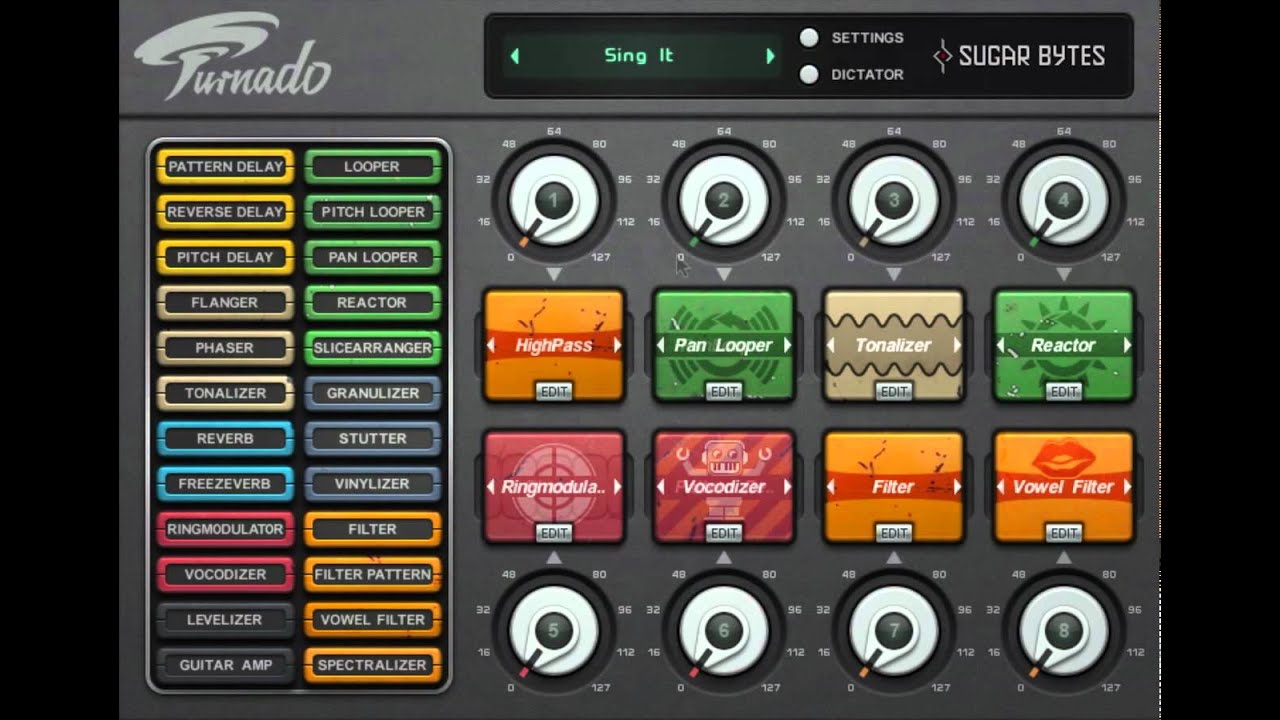Viewport: 1280px width, 720px height.
Task: Click knob 3 above the Tonalizer slot
Action: pos(893,201)
